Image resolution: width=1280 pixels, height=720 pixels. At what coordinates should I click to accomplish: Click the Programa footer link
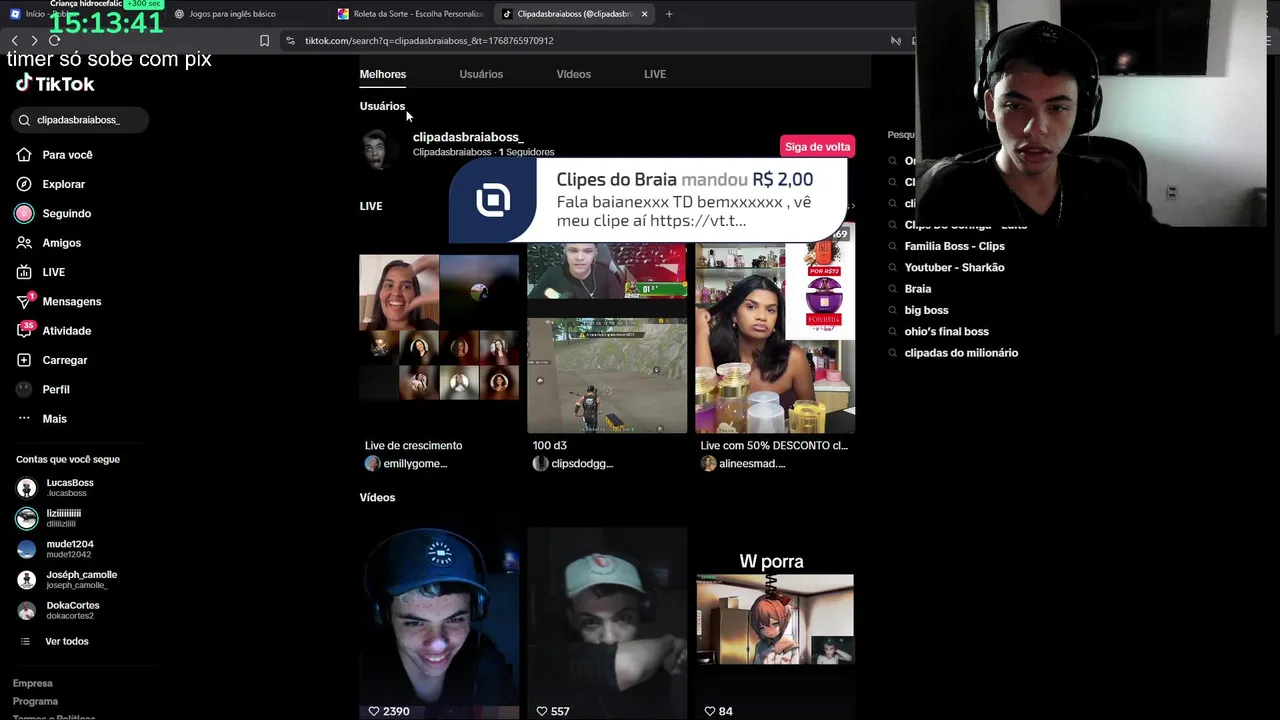(x=35, y=701)
